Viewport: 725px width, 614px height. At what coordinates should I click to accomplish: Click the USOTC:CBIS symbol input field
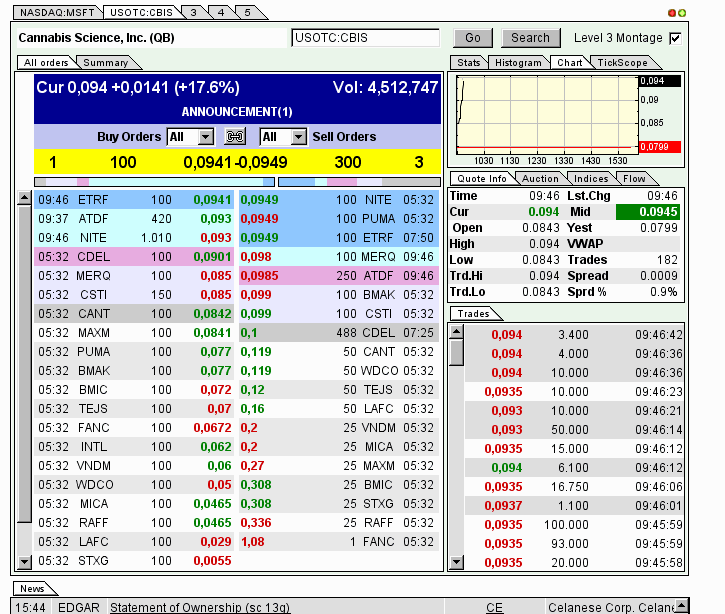[x=365, y=38]
